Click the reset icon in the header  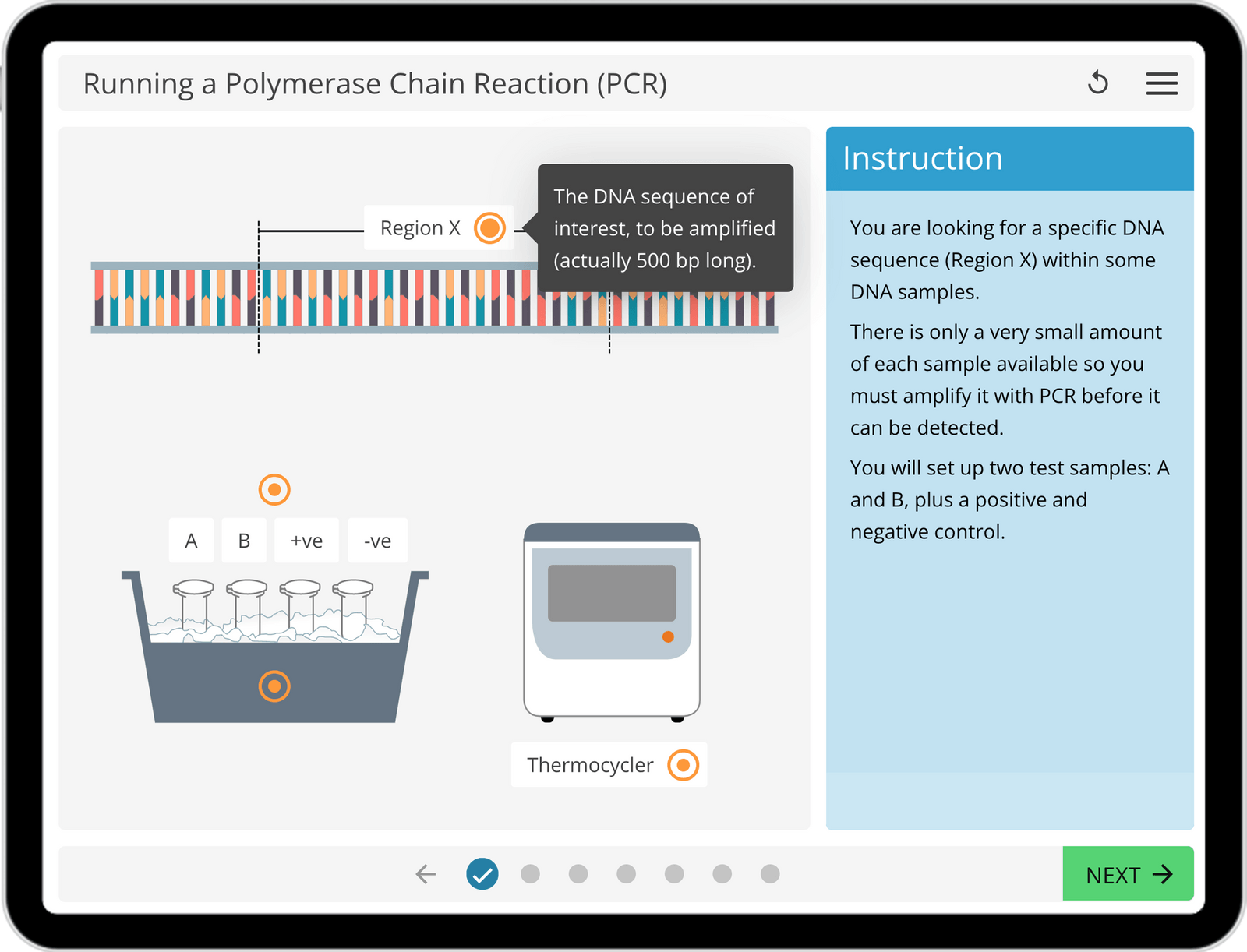(x=1099, y=83)
